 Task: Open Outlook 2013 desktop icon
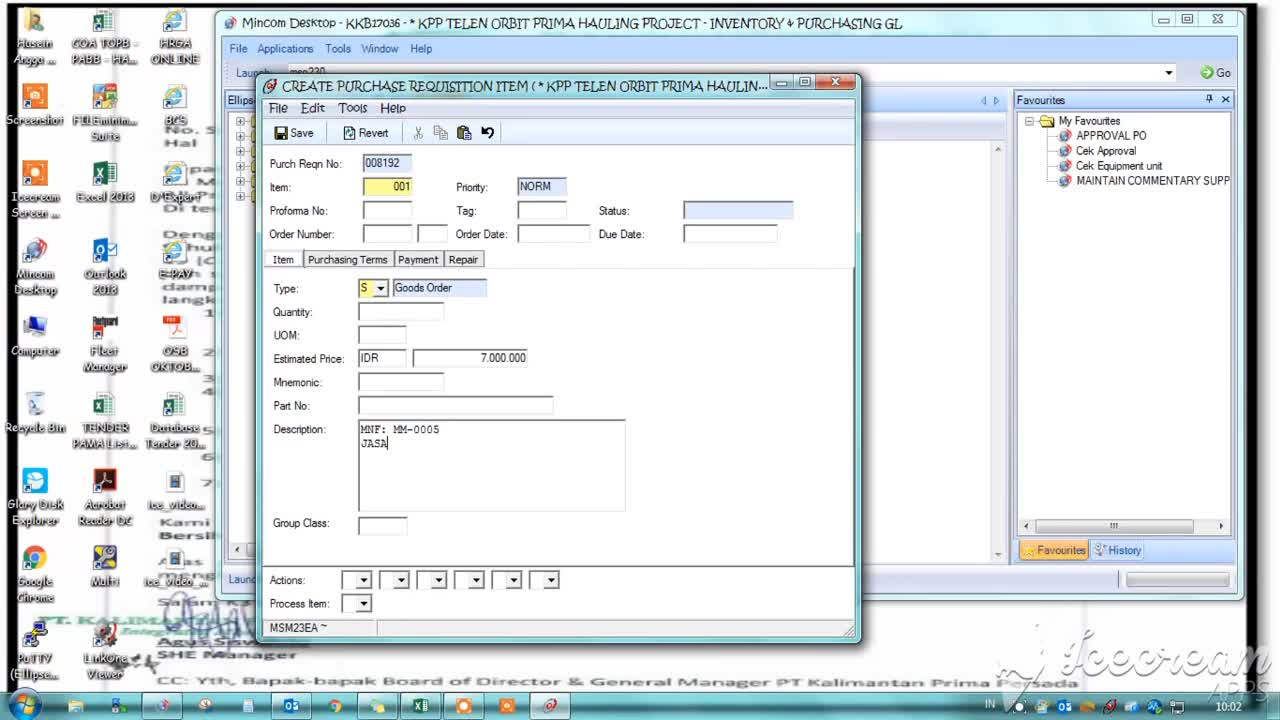click(105, 267)
